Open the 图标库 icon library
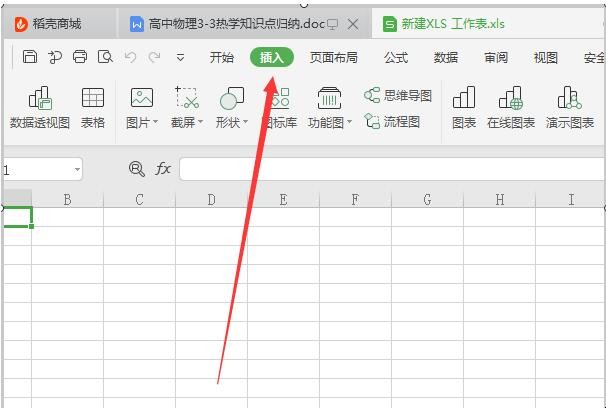This screenshot has height=408, width=606. pos(279,107)
